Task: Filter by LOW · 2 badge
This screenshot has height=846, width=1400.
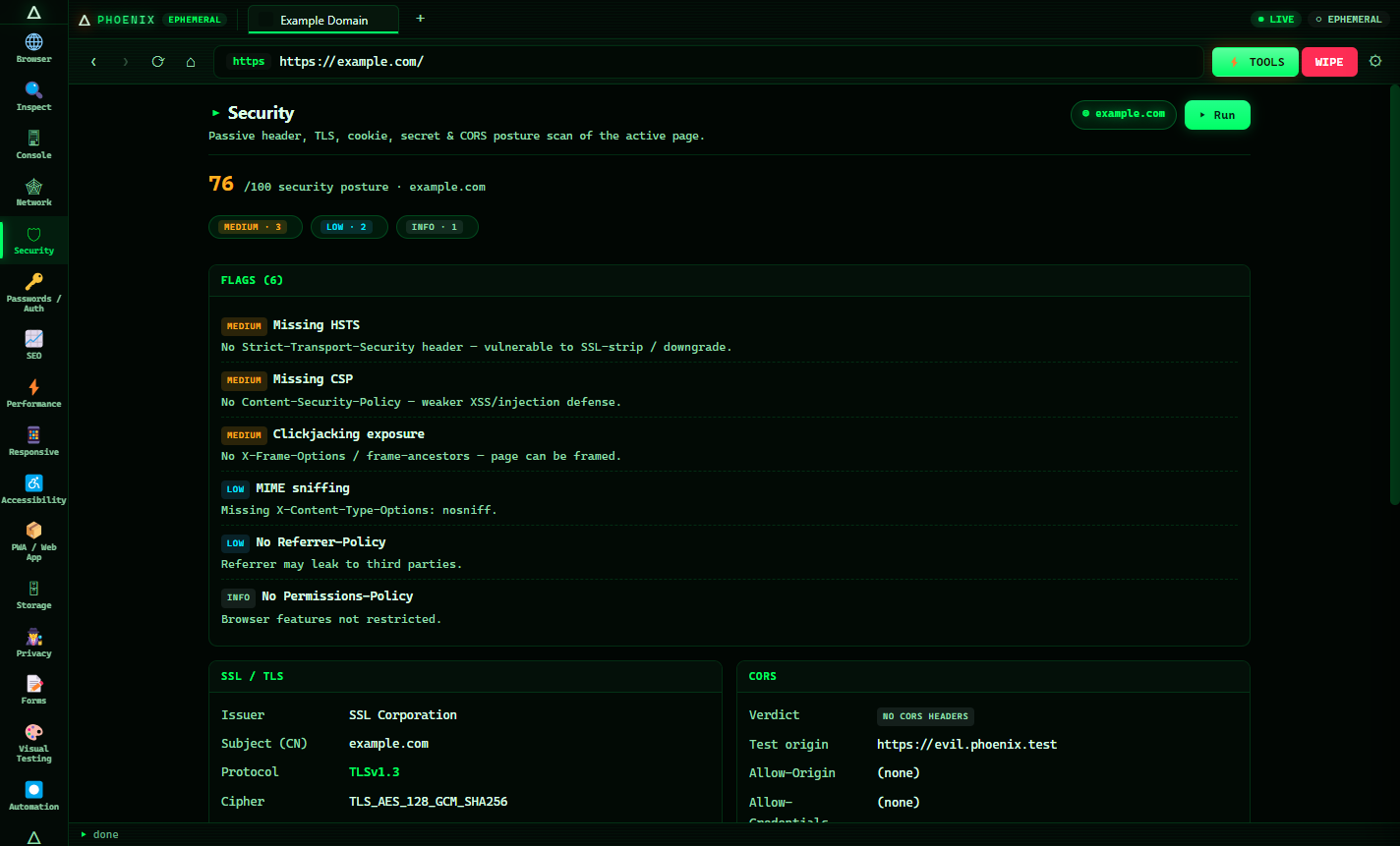Action: (348, 227)
